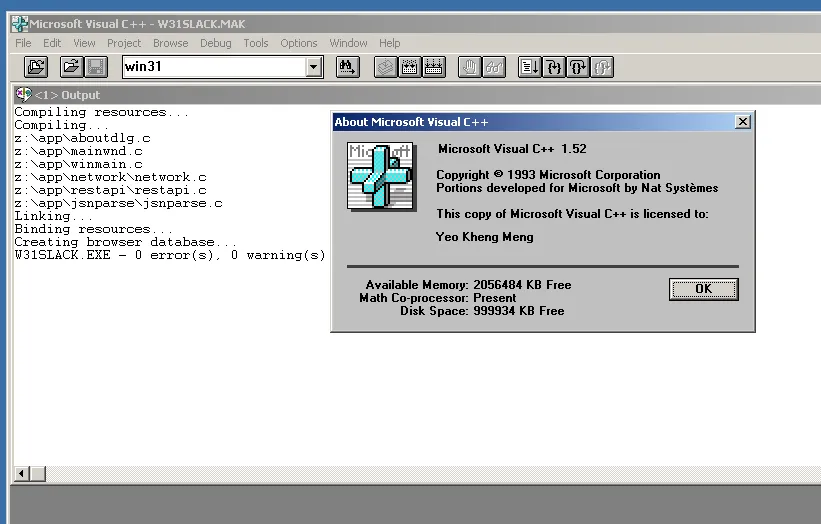This screenshot has height=524, width=821.
Task: Click the Visual C++ application title bar icon
Action: [x=20, y=24]
